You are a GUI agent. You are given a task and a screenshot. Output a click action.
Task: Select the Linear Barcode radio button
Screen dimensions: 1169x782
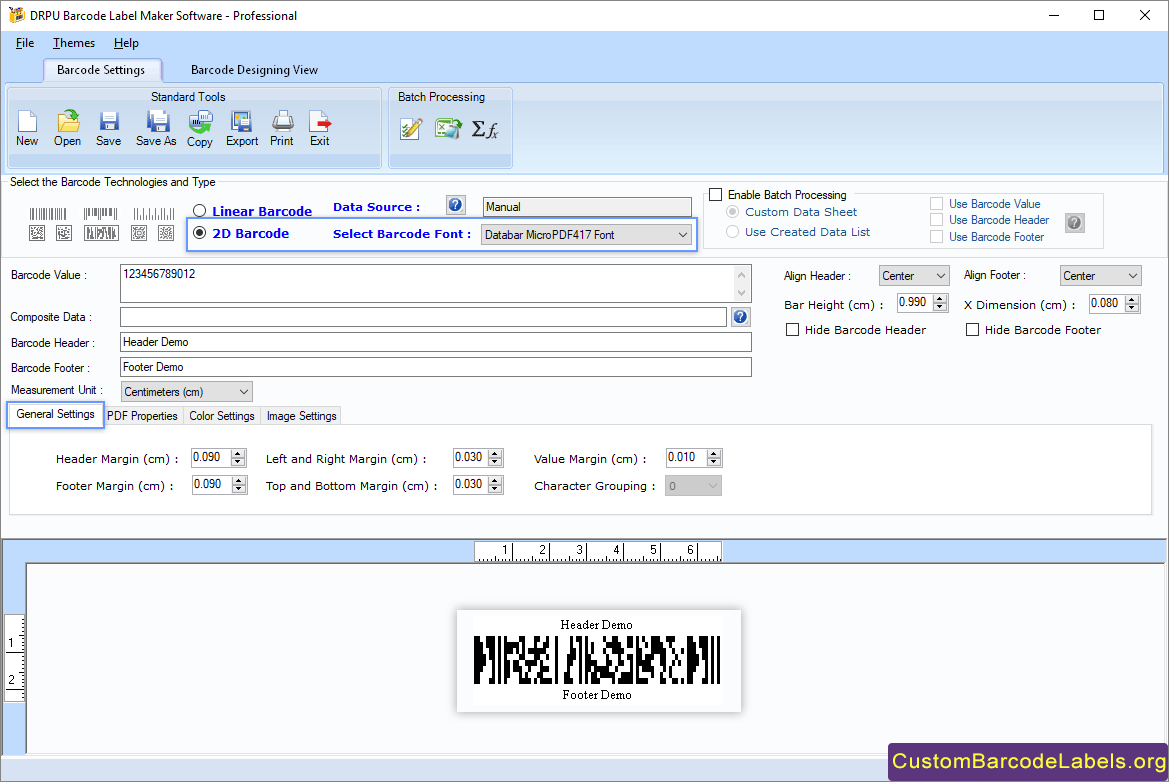tap(199, 211)
